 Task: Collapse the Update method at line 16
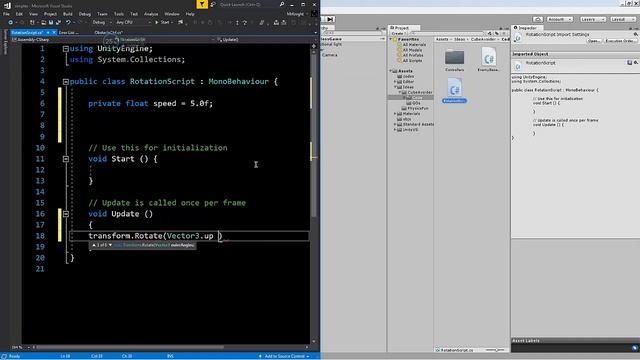[x=66, y=214]
